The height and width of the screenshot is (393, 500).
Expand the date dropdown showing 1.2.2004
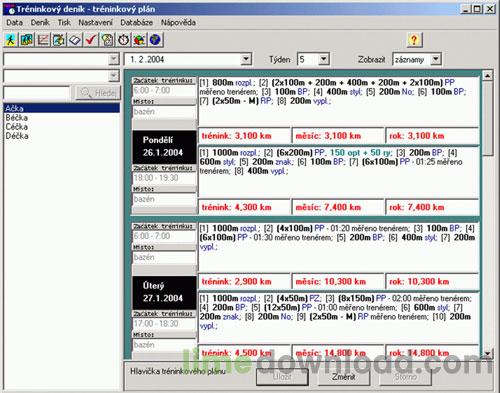246,59
